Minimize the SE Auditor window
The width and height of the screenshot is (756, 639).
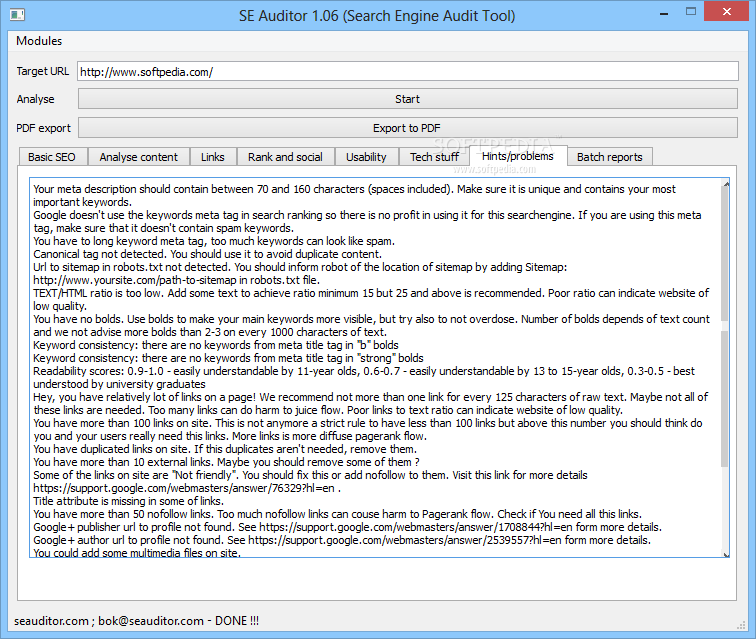click(x=664, y=14)
